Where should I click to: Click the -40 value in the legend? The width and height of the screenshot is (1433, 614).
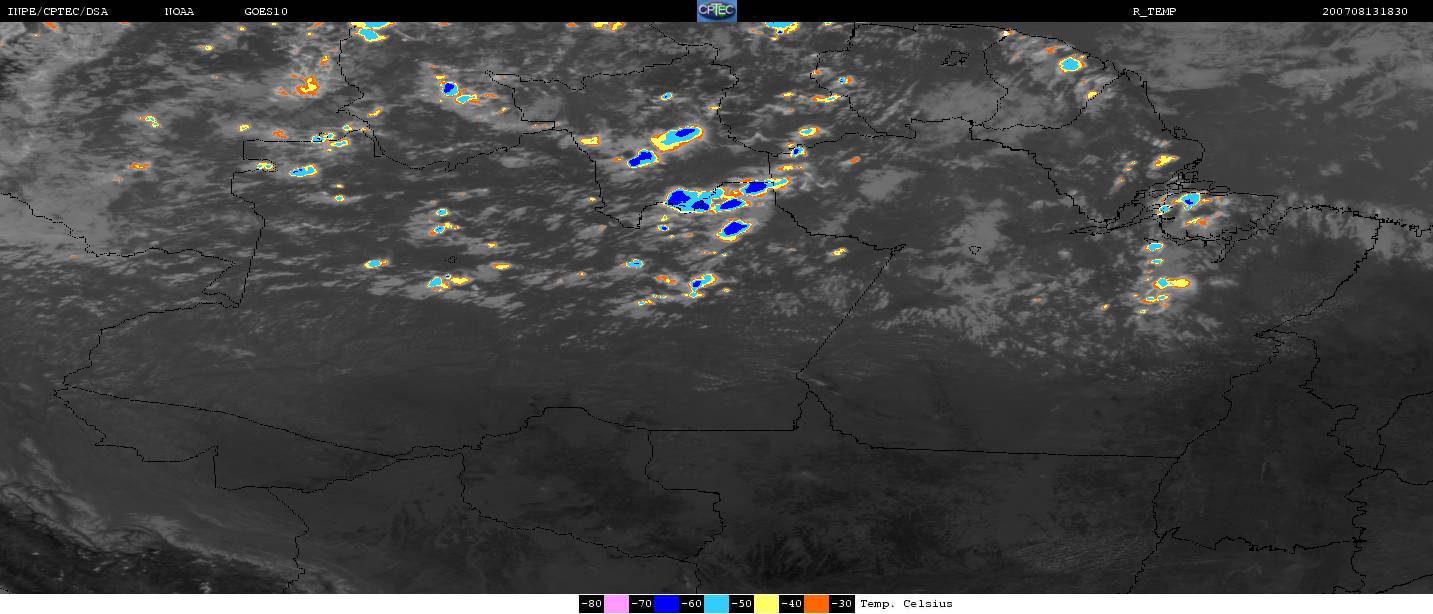(x=791, y=604)
